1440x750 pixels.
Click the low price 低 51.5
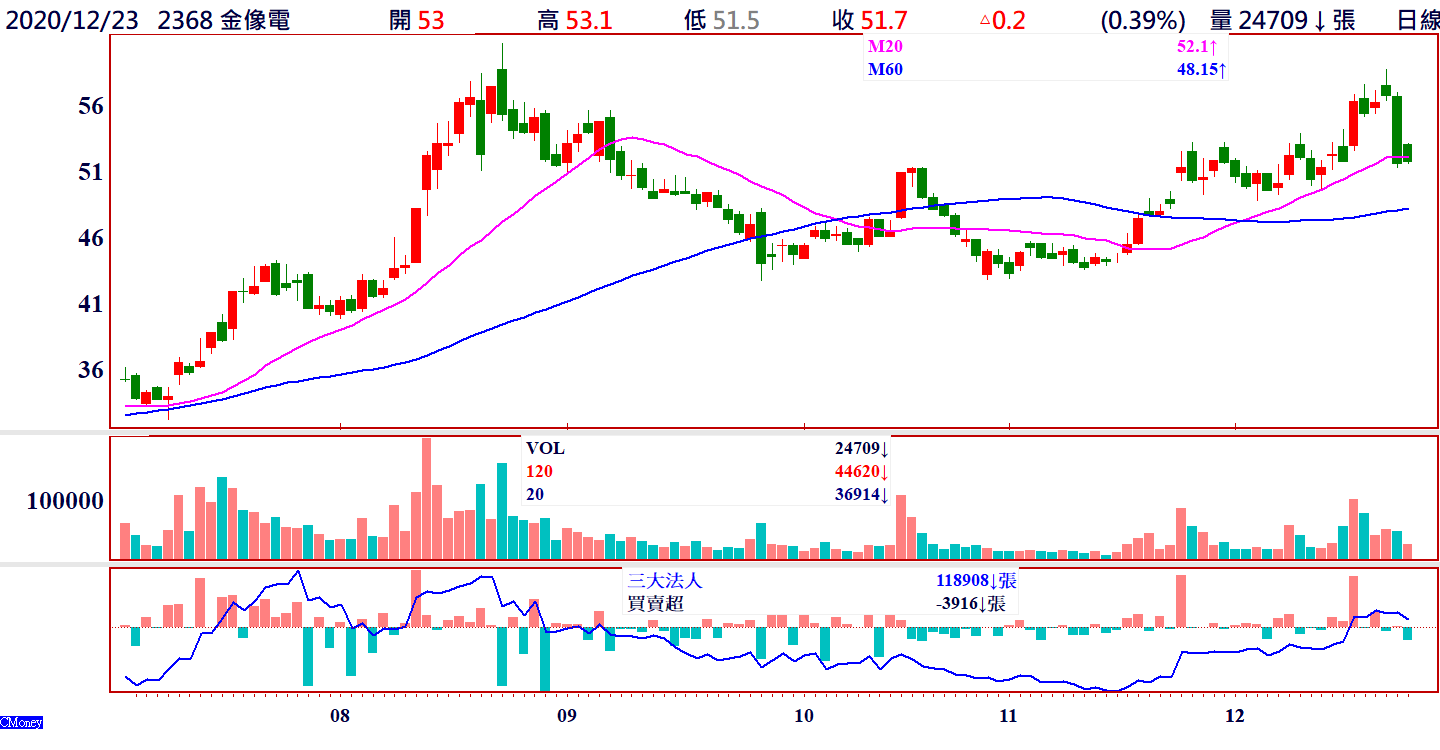(x=721, y=20)
